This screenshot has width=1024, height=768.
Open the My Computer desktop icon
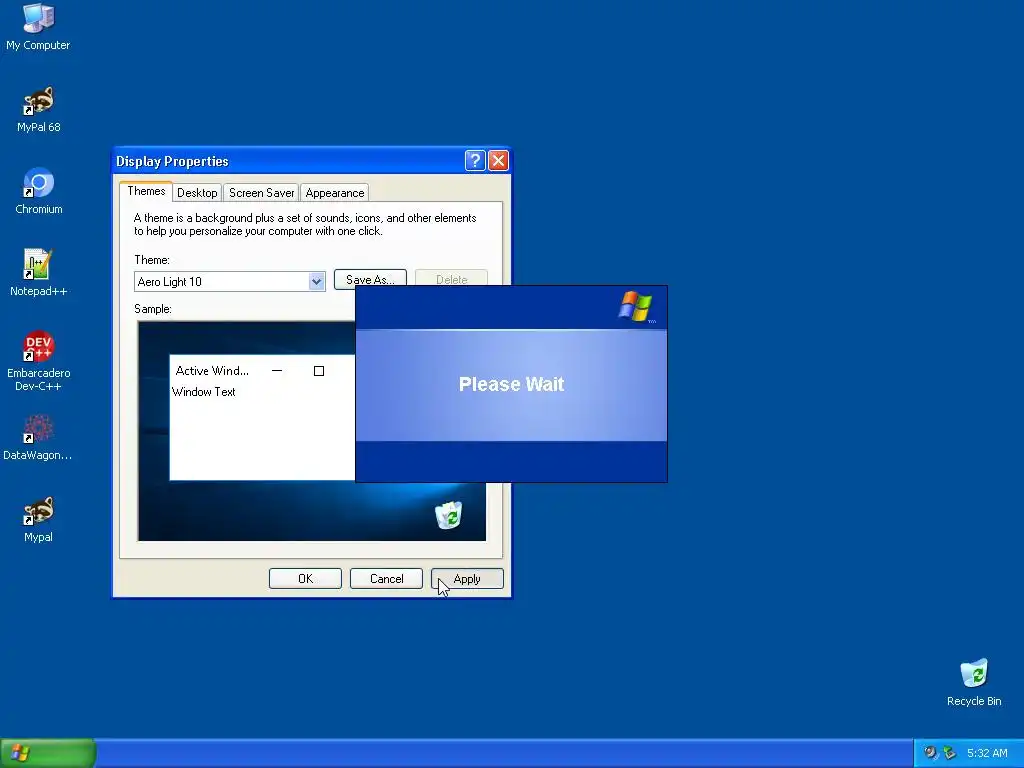[x=38, y=26]
